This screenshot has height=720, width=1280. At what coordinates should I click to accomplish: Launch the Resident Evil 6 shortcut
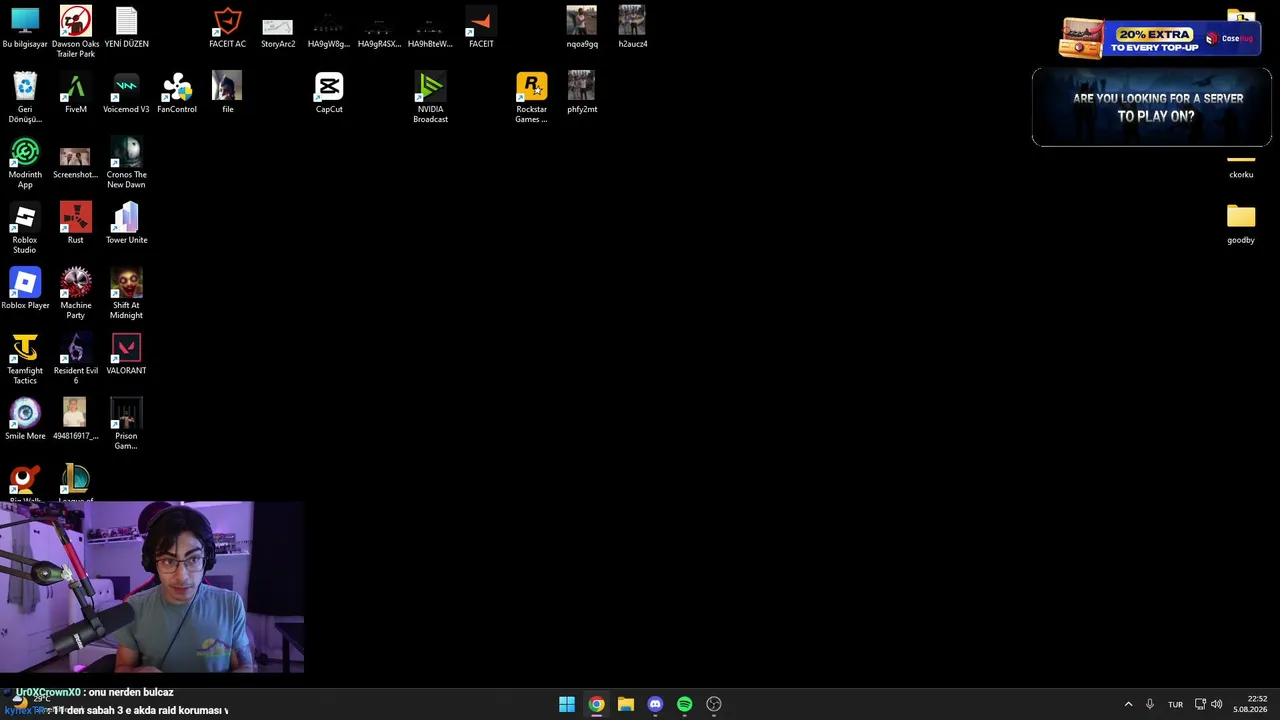coord(75,359)
